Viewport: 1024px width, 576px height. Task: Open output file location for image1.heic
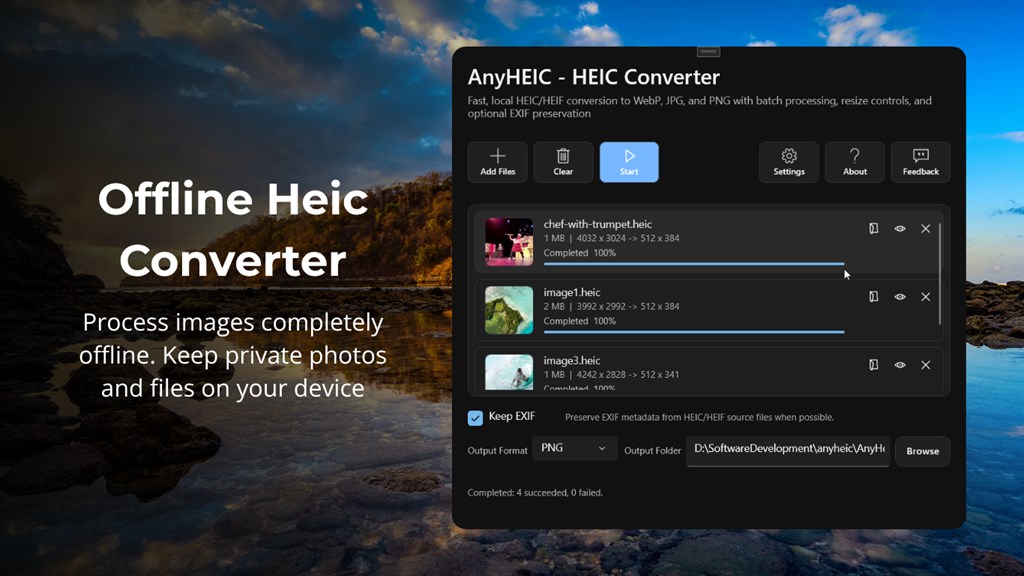click(873, 296)
